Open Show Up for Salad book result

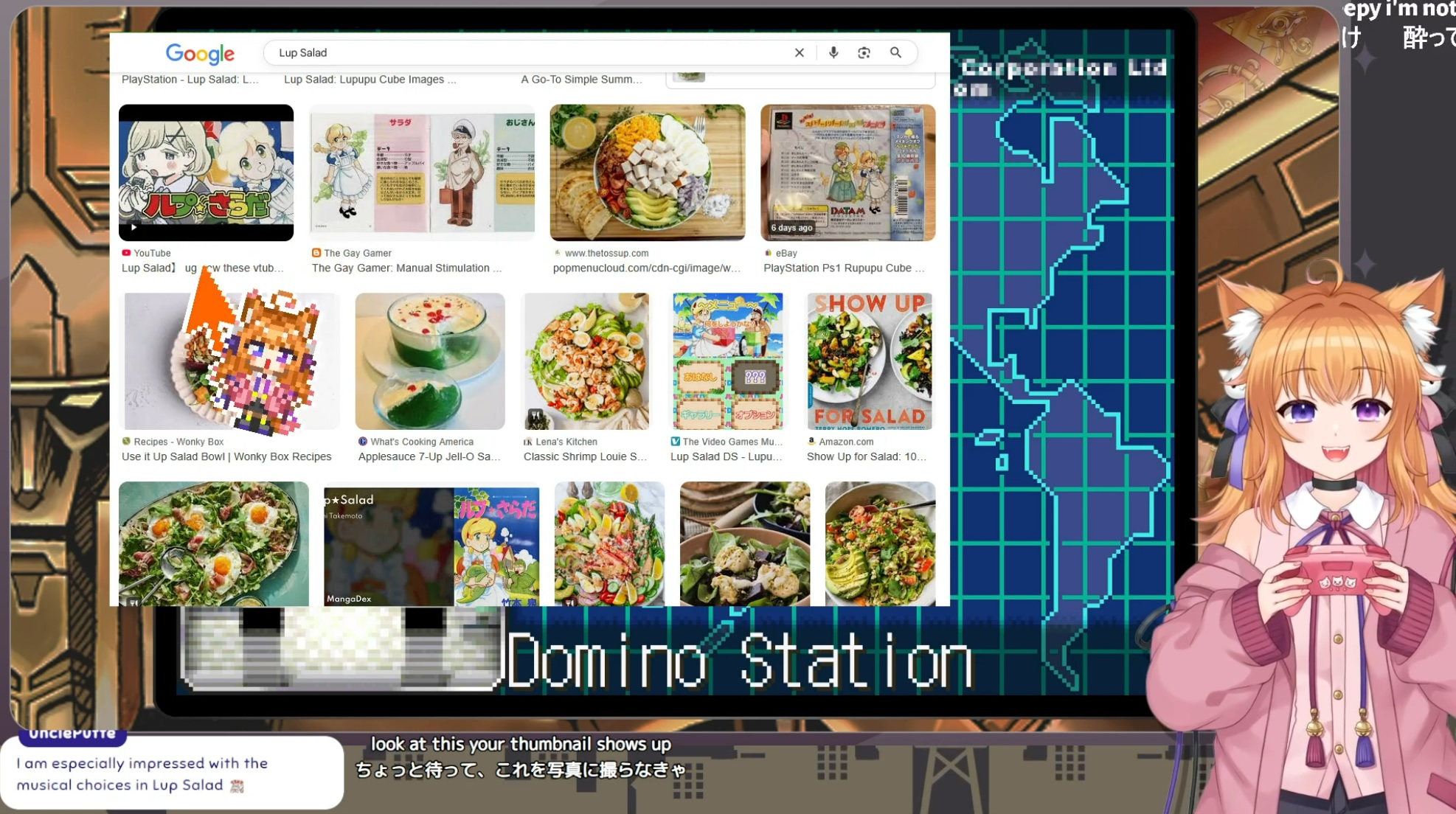(870, 361)
